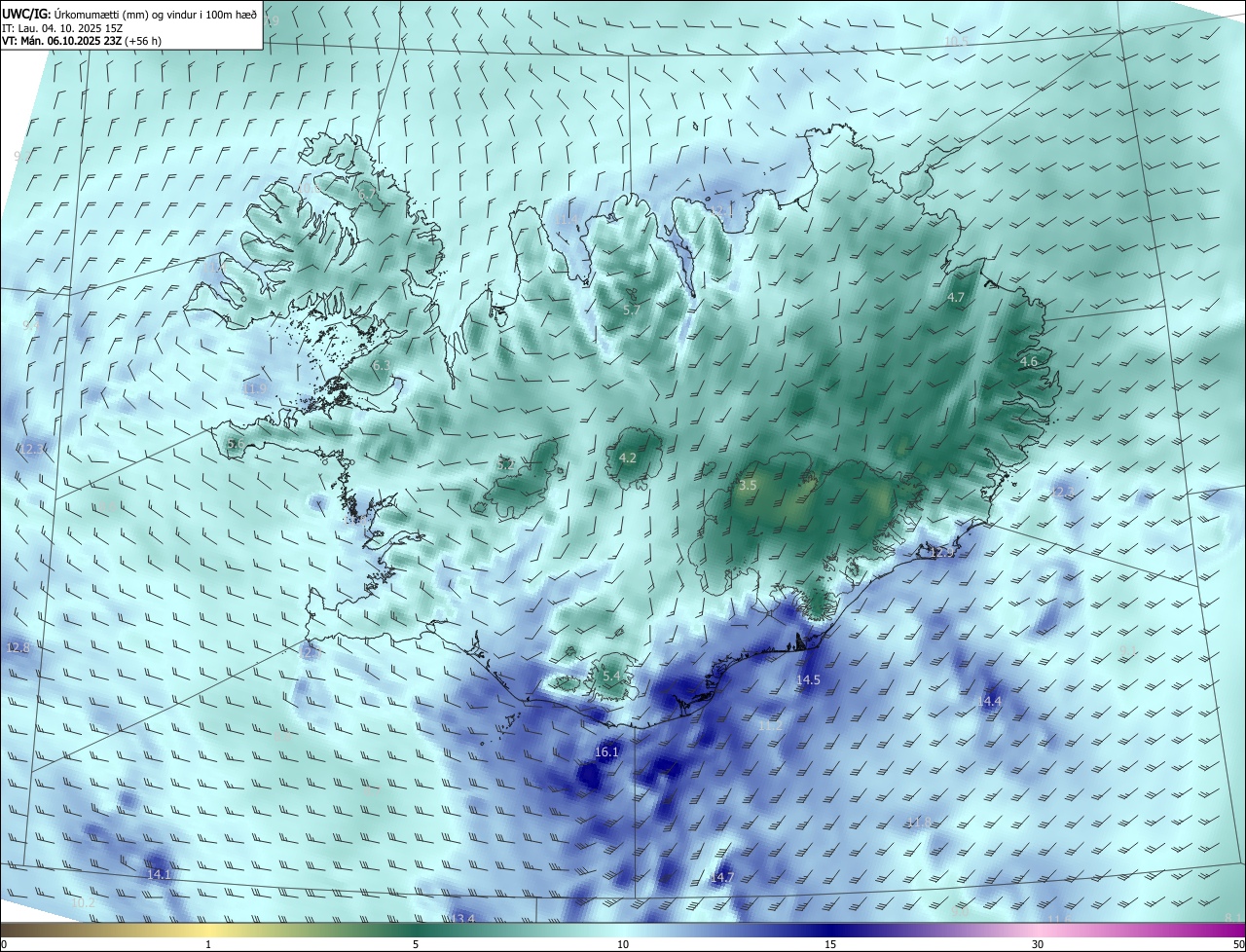Click the 5 tick on the color scale

point(416,944)
